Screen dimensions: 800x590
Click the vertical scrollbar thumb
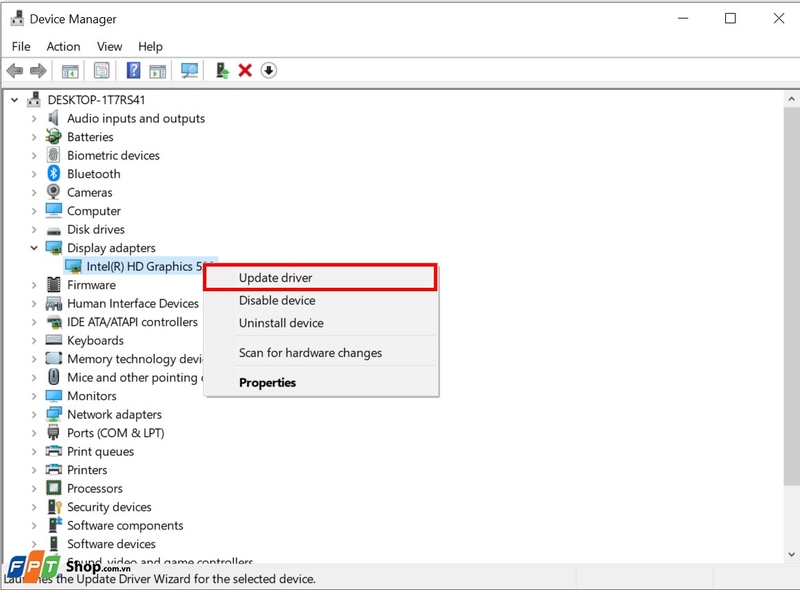(791, 296)
